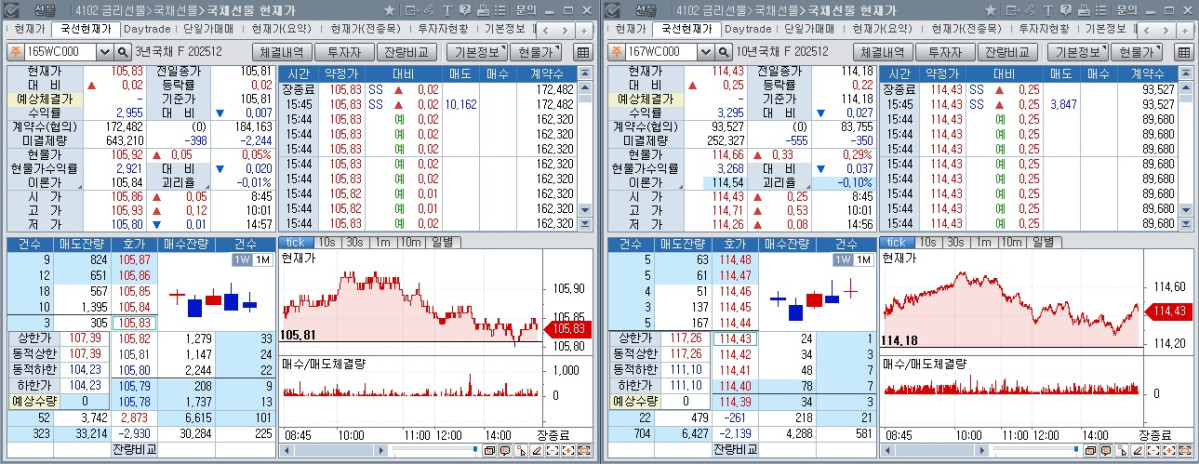This screenshot has height=464, width=1199.
Task: Click the link chain icon in the 3-year bond window title bar
Action: (x=430, y=10)
